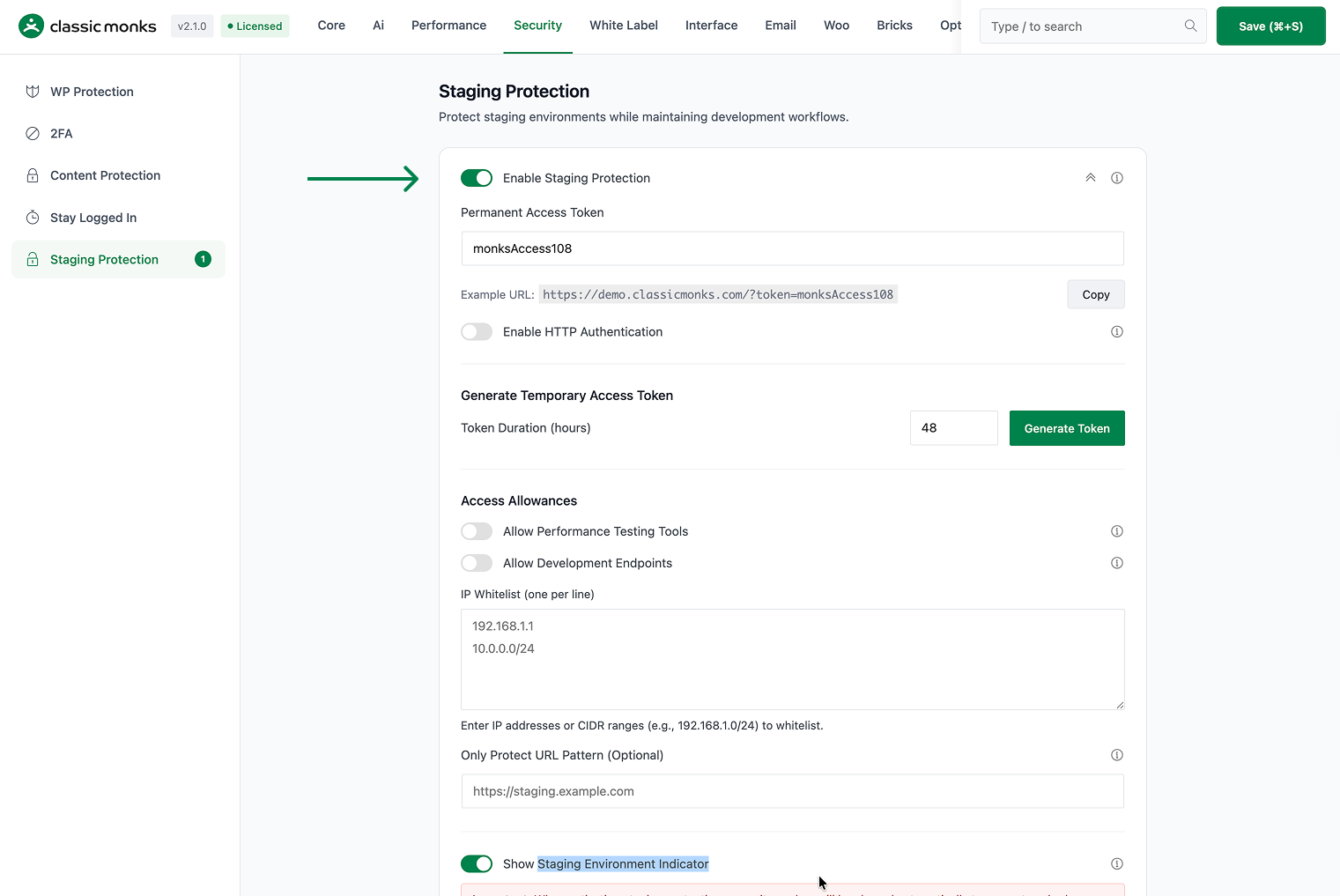1340x896 pixels.
Task: Open WP Protection in sidebar
Action: coord(118,92)
